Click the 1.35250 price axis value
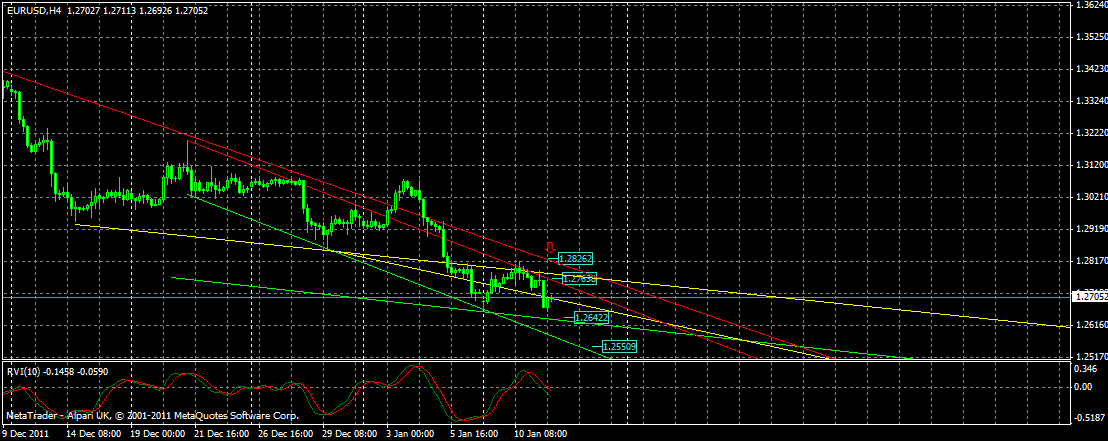 tap(1091, 37)
